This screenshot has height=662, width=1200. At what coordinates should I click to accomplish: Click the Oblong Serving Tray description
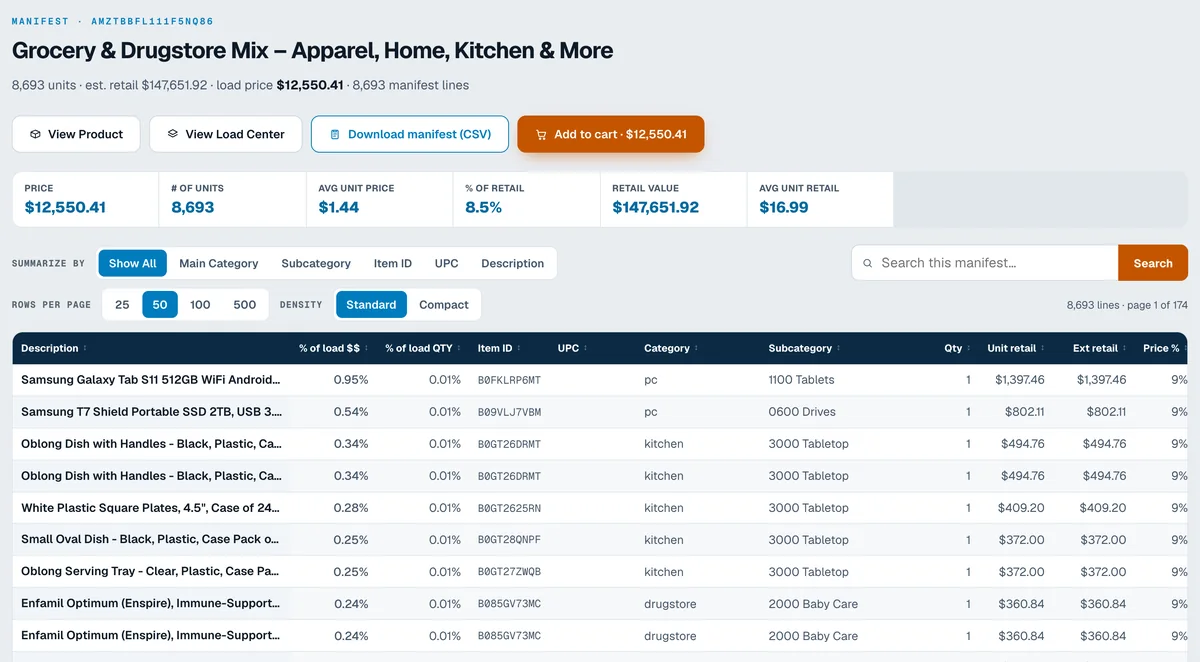[x=150, y=572]
